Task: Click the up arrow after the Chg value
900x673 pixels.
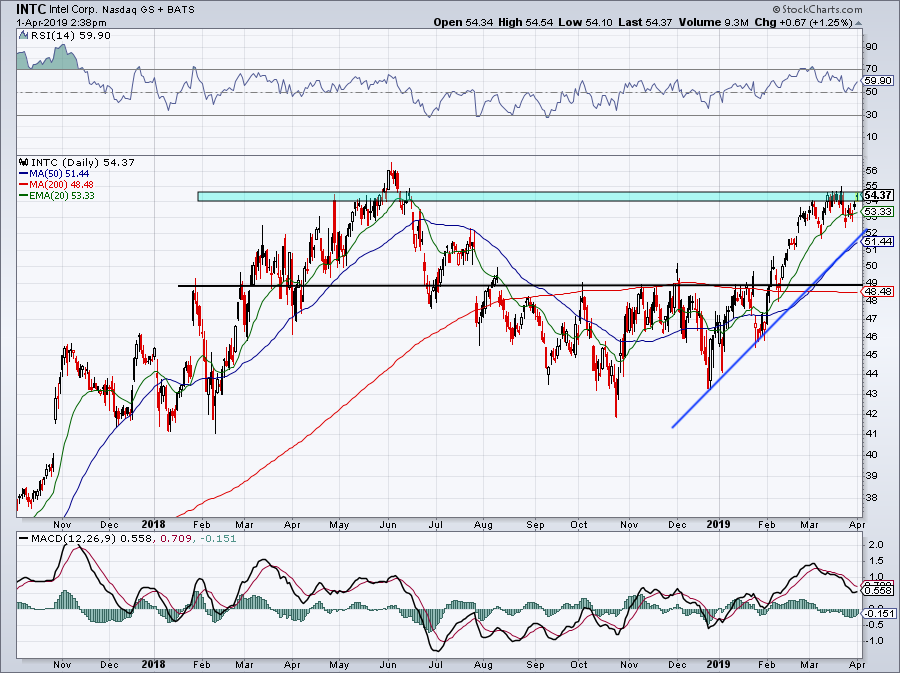Action: coord(859,23)
